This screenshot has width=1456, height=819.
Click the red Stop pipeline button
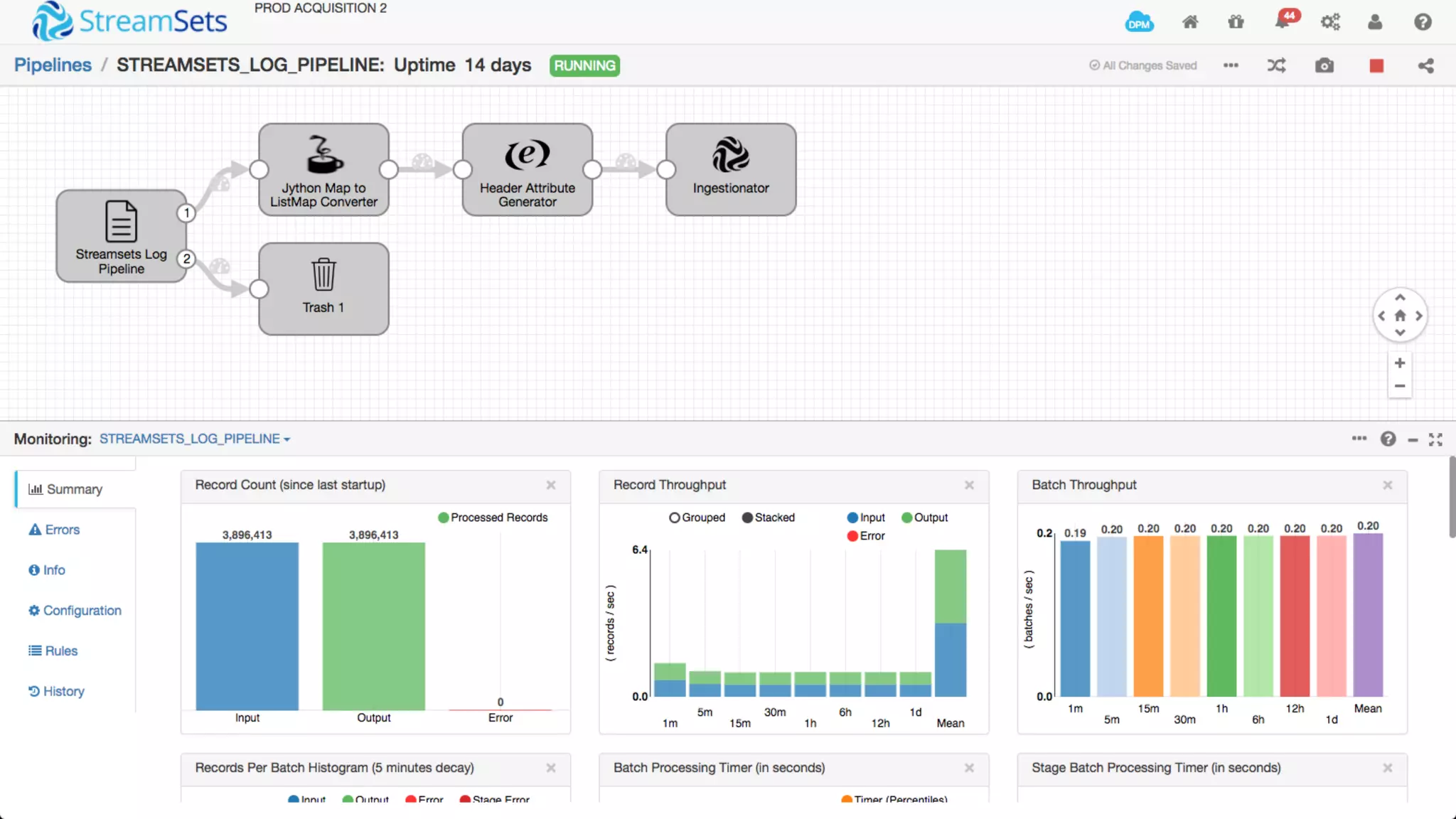[1376, 65]
